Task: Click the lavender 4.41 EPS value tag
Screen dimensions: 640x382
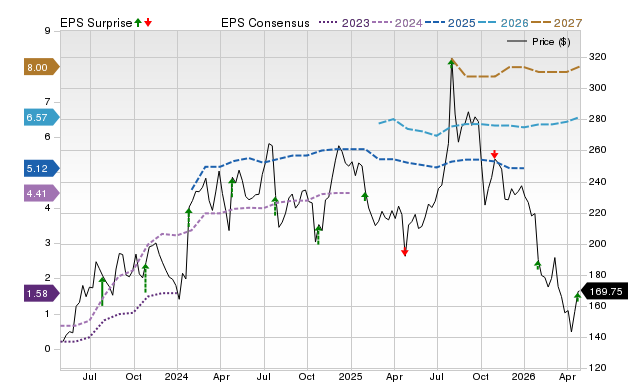Action: [x=42, y=193]
